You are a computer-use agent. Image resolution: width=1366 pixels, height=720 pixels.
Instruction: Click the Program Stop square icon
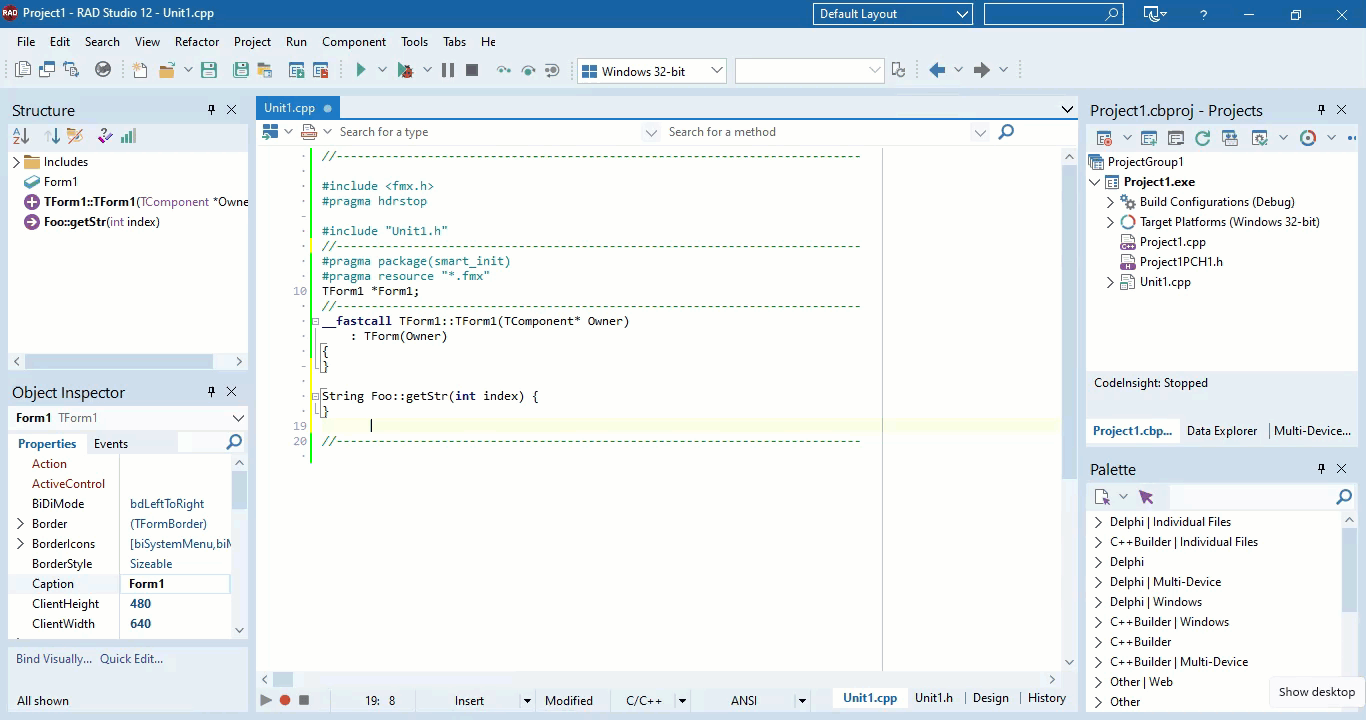click(x=472, y=70)
